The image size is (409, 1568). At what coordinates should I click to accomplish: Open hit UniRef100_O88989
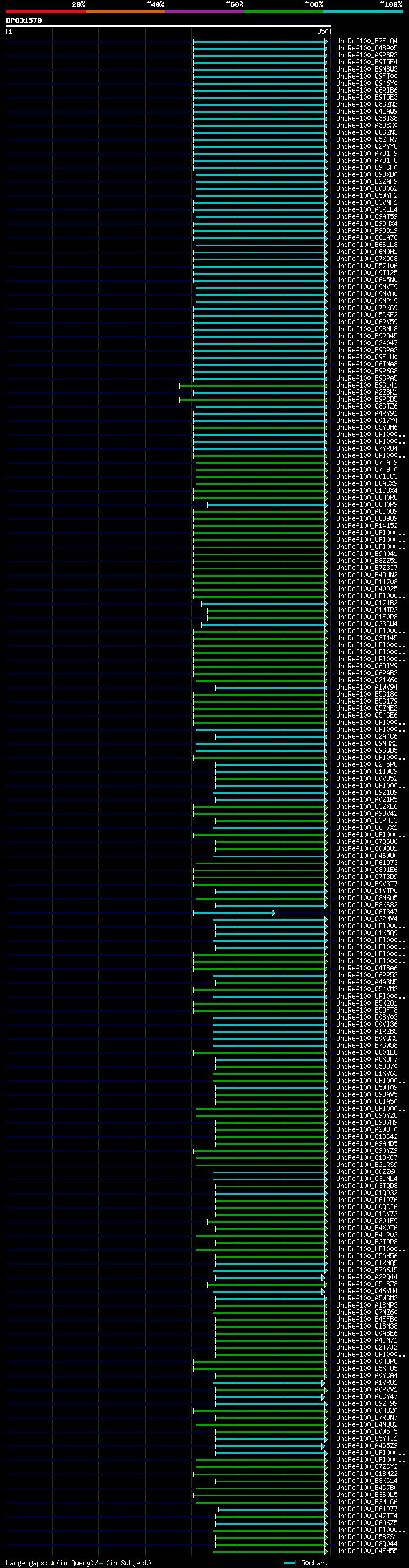[x=367, y=518]
